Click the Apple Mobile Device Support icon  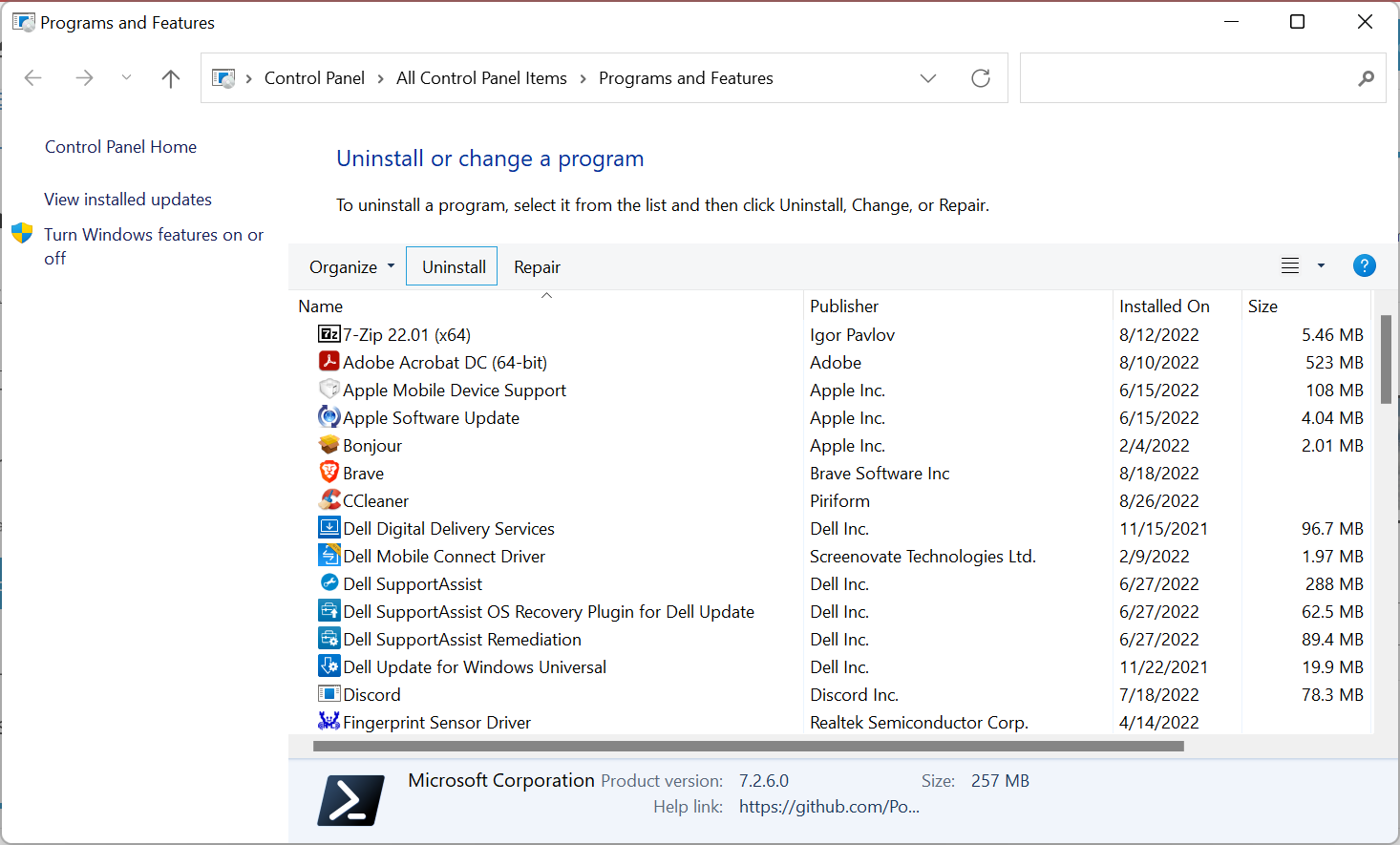click(x=329, y=390)
